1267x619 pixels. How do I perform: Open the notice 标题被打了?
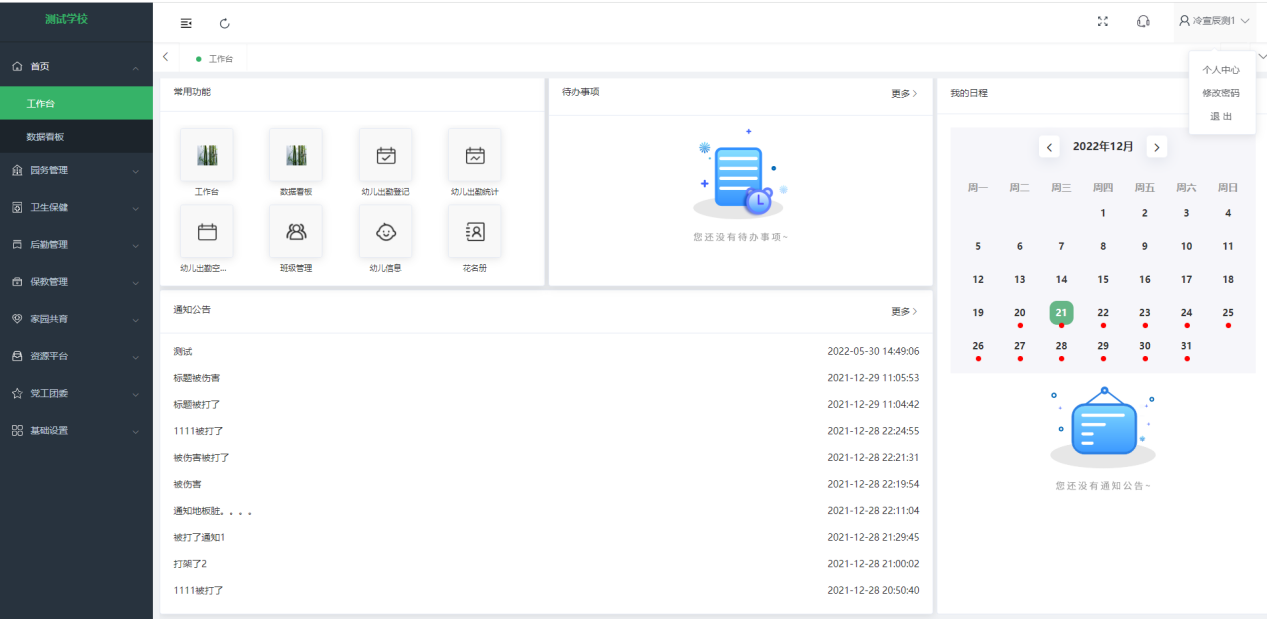click(197, 405)
